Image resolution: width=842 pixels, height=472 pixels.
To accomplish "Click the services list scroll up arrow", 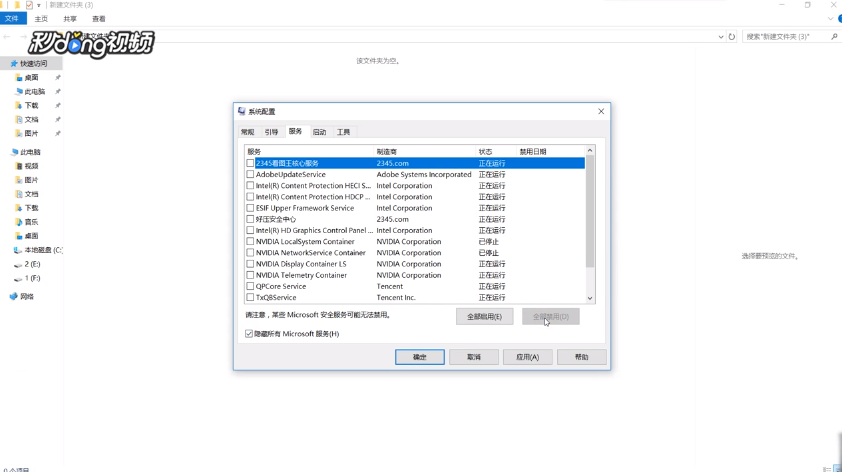I will (x=590, y=151).
